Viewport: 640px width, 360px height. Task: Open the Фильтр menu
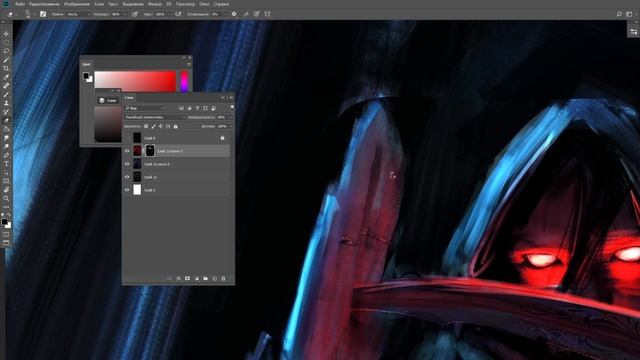pyautogui.click(x=155, y=4)
